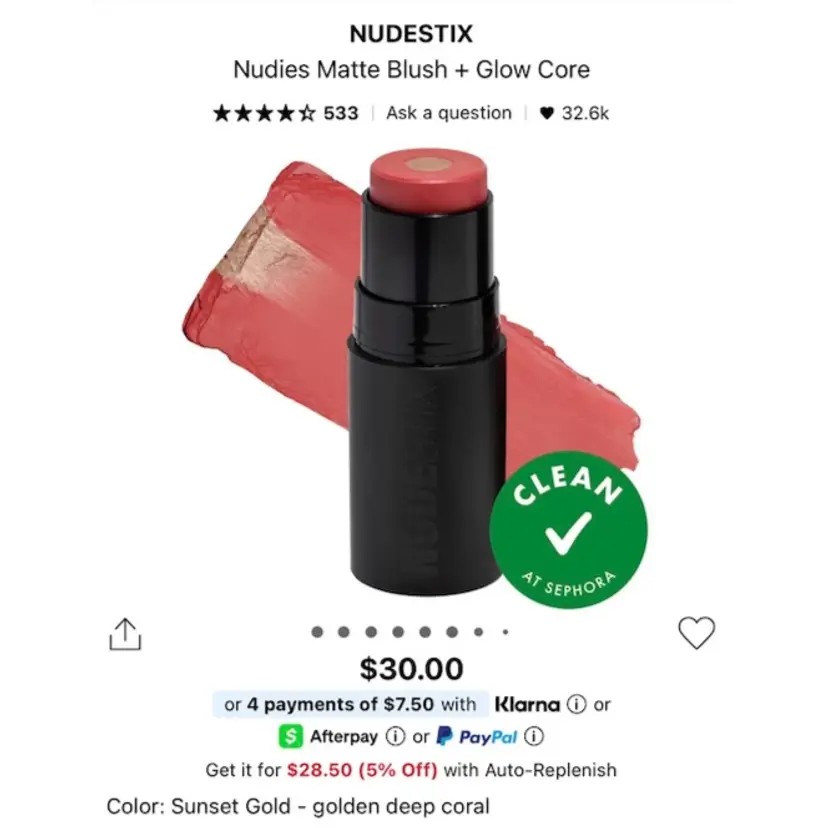Open the star ratings with 533 reviews

pyautogui.click(x=286, y=113)
